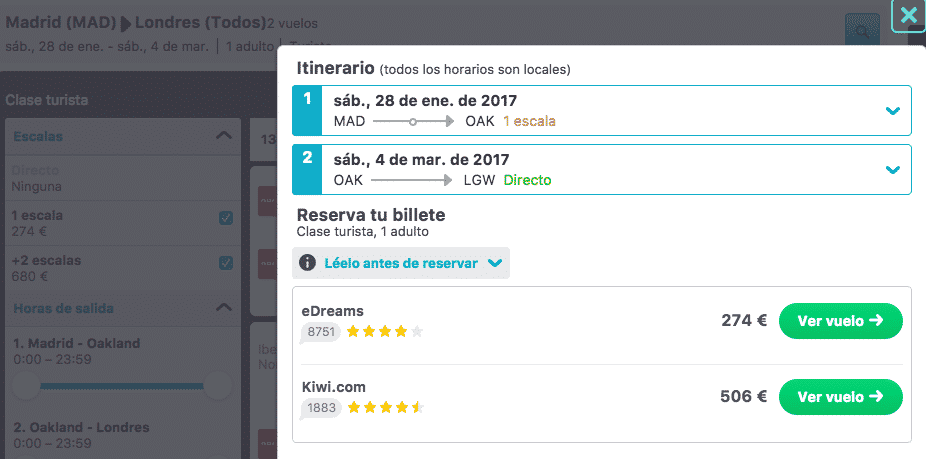
Task: Uncheck the +2 escalas checkbox
Action: (226, 263)
